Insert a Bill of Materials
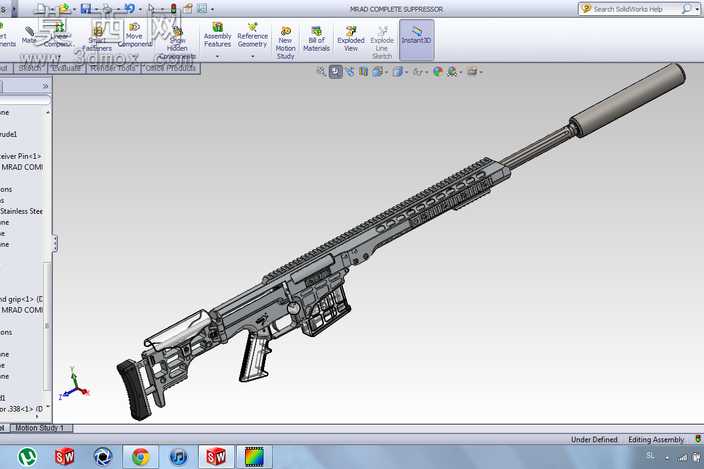The height and width of the screenshot is (469, 704). (317, 39)
